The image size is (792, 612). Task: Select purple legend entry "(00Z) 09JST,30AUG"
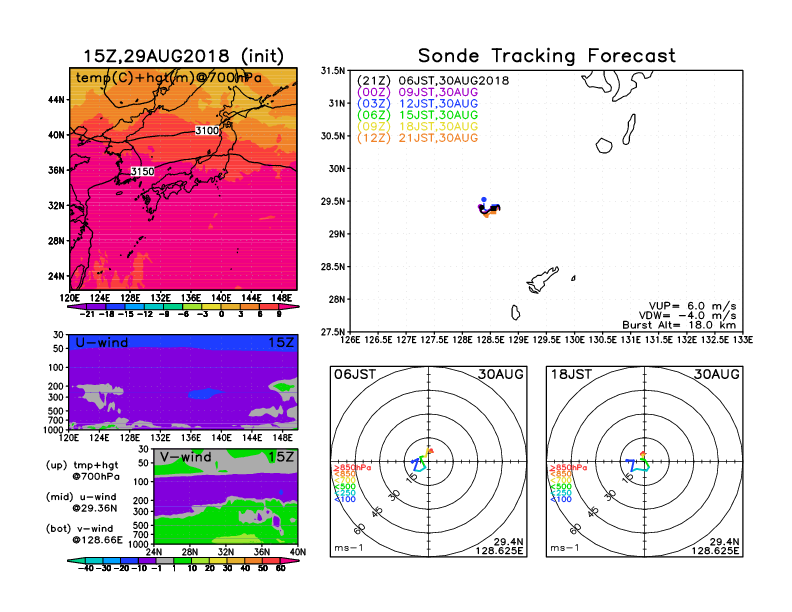click(417, 92)
